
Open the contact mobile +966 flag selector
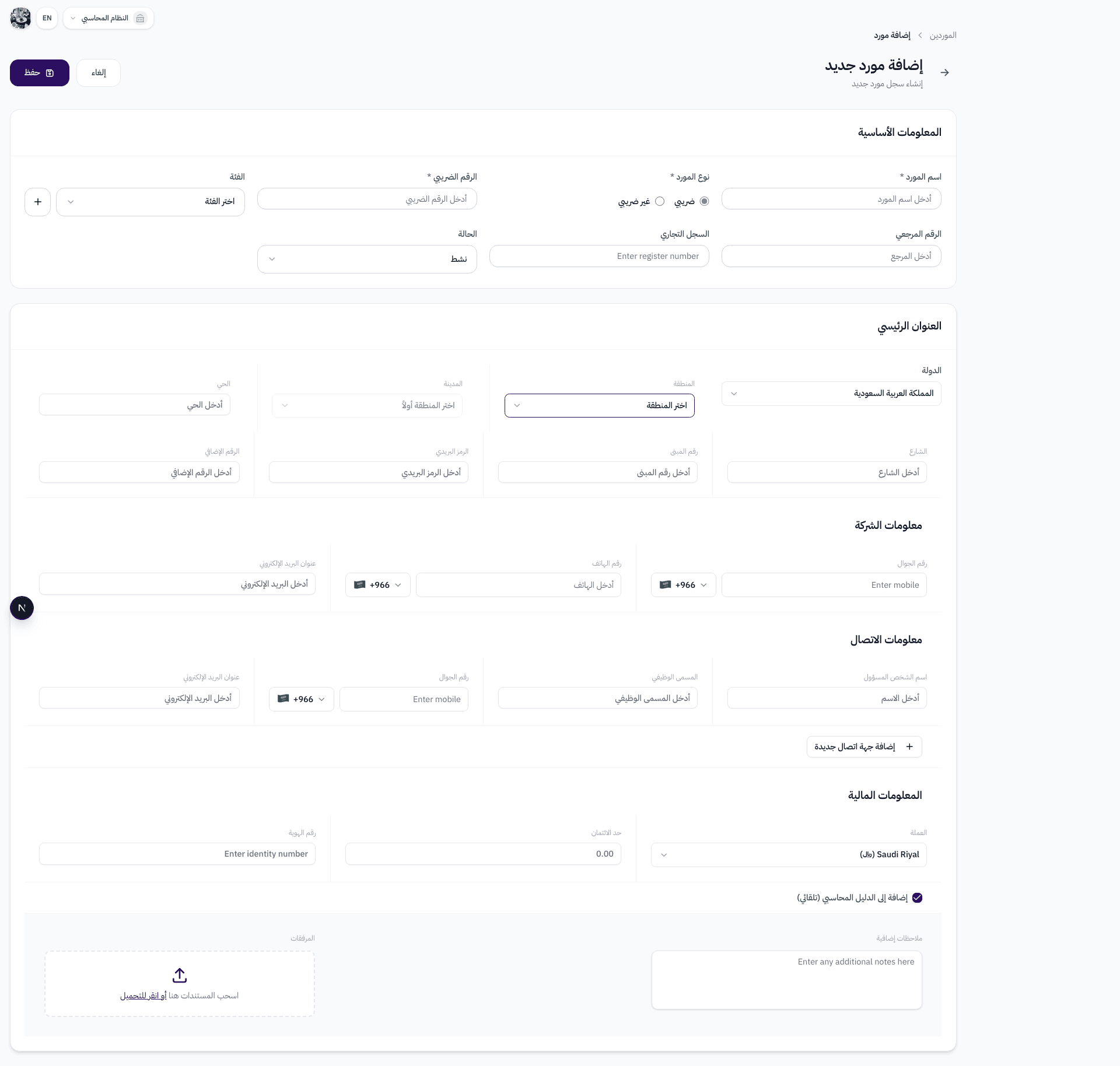pyautogui.click(x=302, y=699)
